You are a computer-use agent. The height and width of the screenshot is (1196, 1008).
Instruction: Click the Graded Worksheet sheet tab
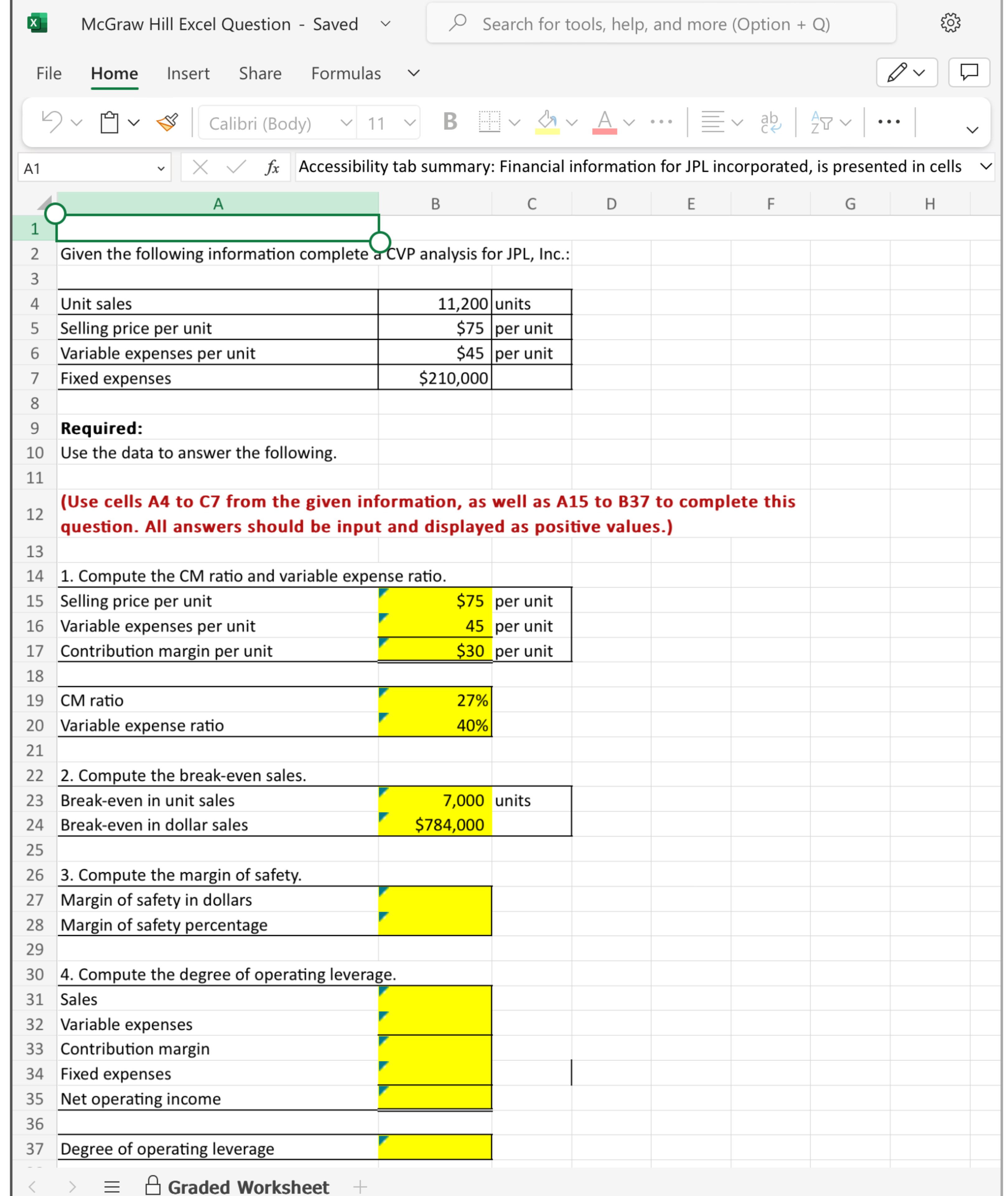[x=237, y=1186]
